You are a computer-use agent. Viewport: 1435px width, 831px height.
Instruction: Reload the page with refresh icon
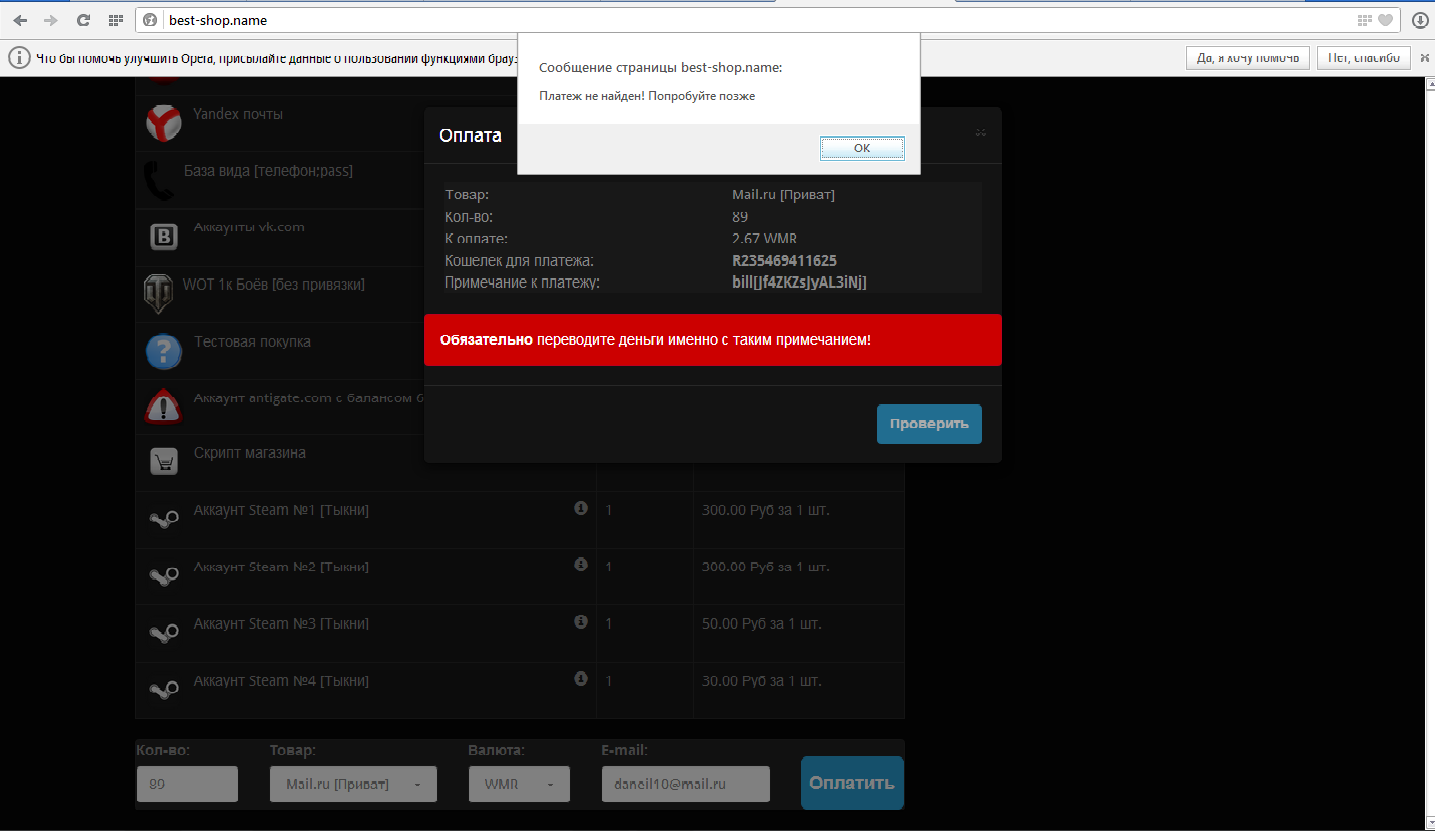coord(84,20)
